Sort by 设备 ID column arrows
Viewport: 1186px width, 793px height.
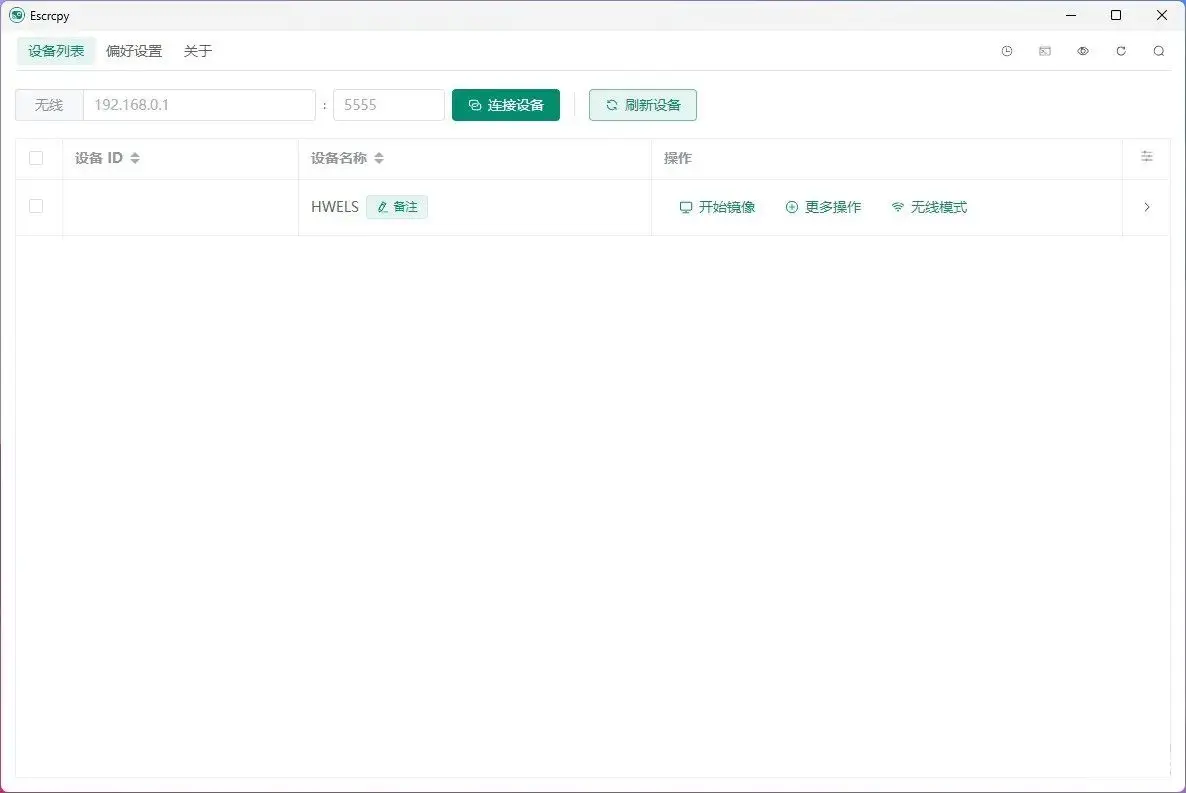135,158
